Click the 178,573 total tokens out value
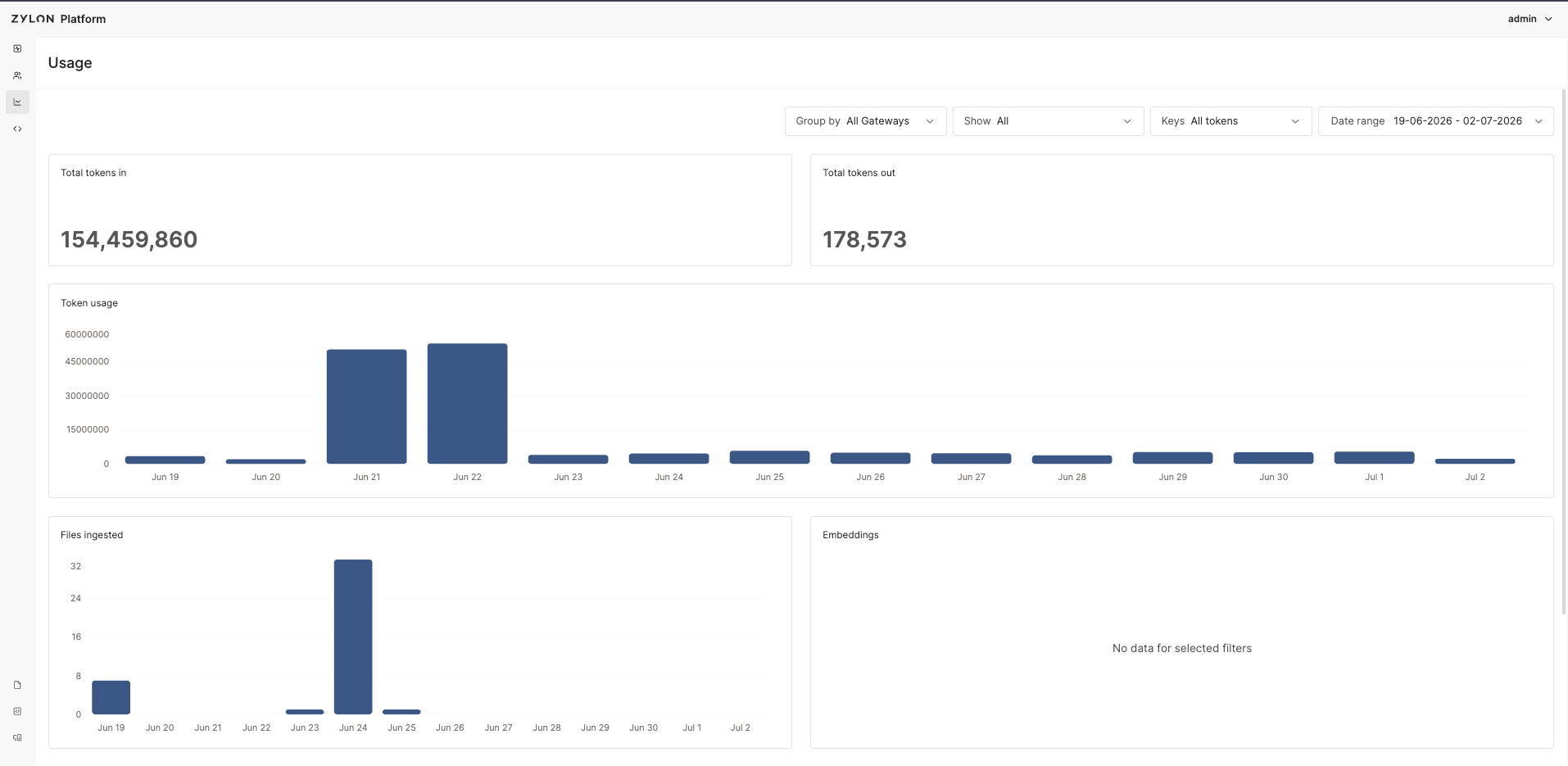1568x766 pixels. click(x=864, y=239)
